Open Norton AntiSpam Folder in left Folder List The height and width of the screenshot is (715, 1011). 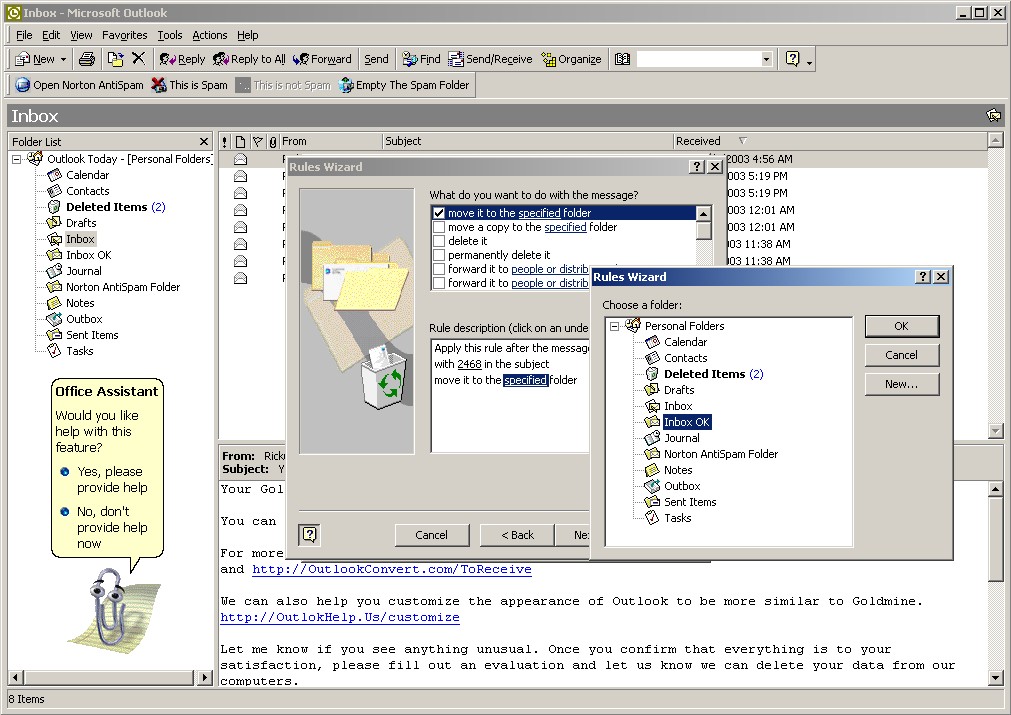pyautogui.click(x=123, y=287)
